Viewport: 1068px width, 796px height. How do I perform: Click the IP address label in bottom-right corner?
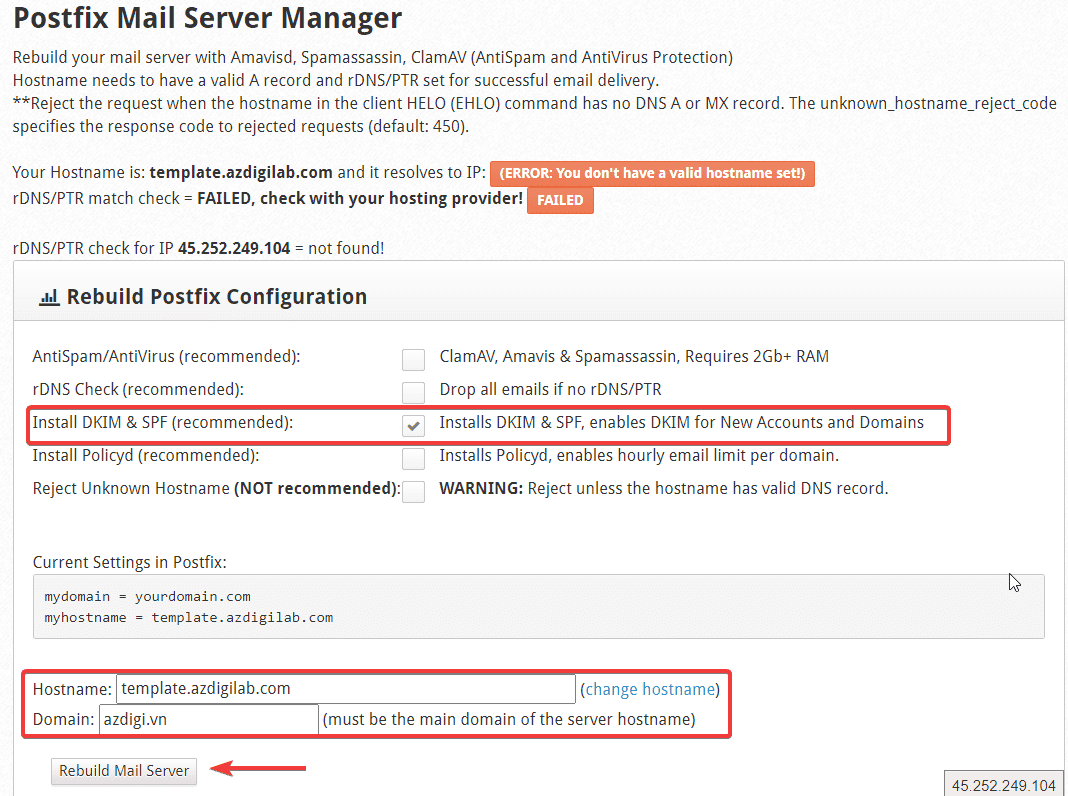click(x=1004, y=785)
